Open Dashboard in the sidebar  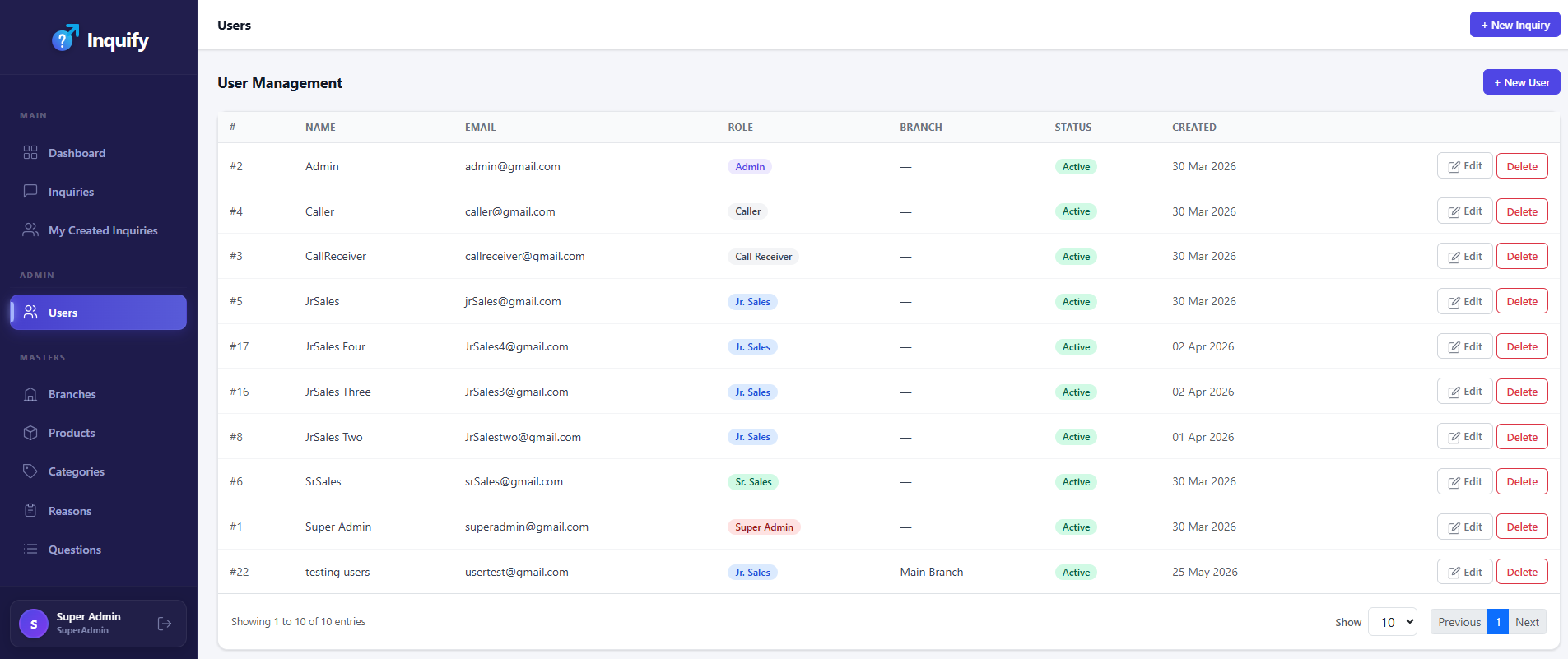99,153
